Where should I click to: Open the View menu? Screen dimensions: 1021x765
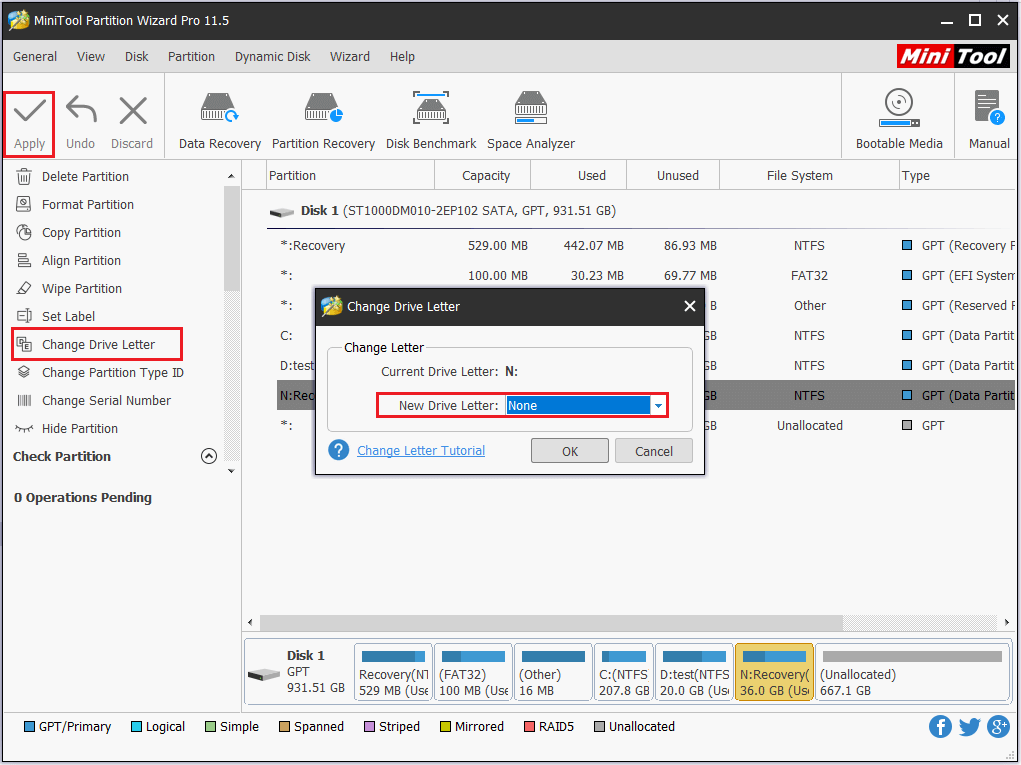[91, 57]
